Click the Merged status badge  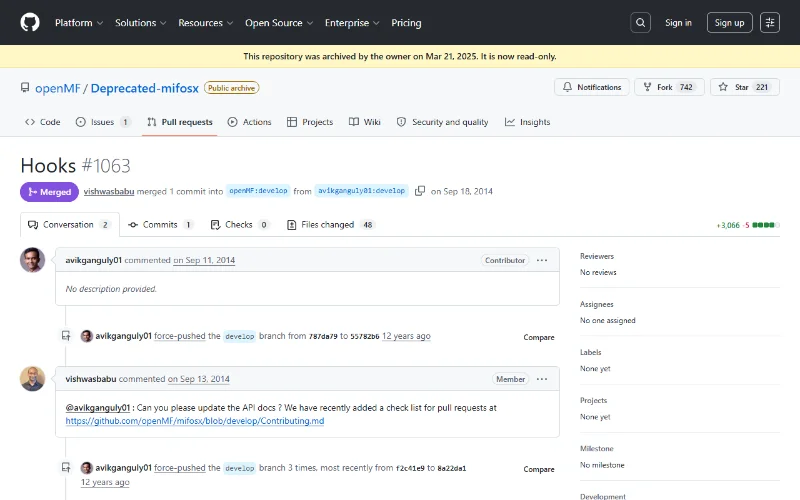49,192
